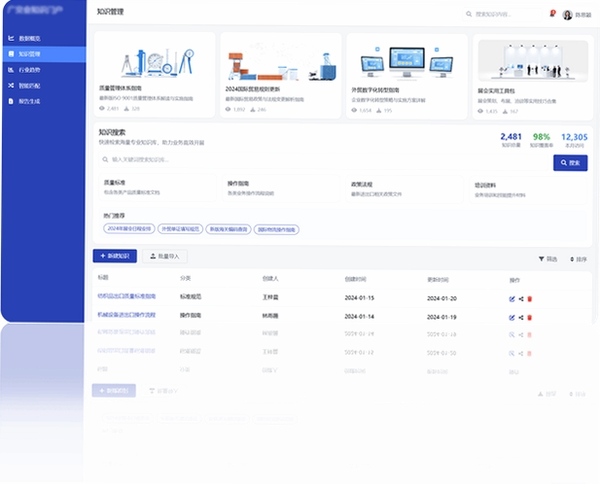This screenshot has height=484, width=600.
Task: Click the 质量管理体系指南 card title
Action: 120,88
